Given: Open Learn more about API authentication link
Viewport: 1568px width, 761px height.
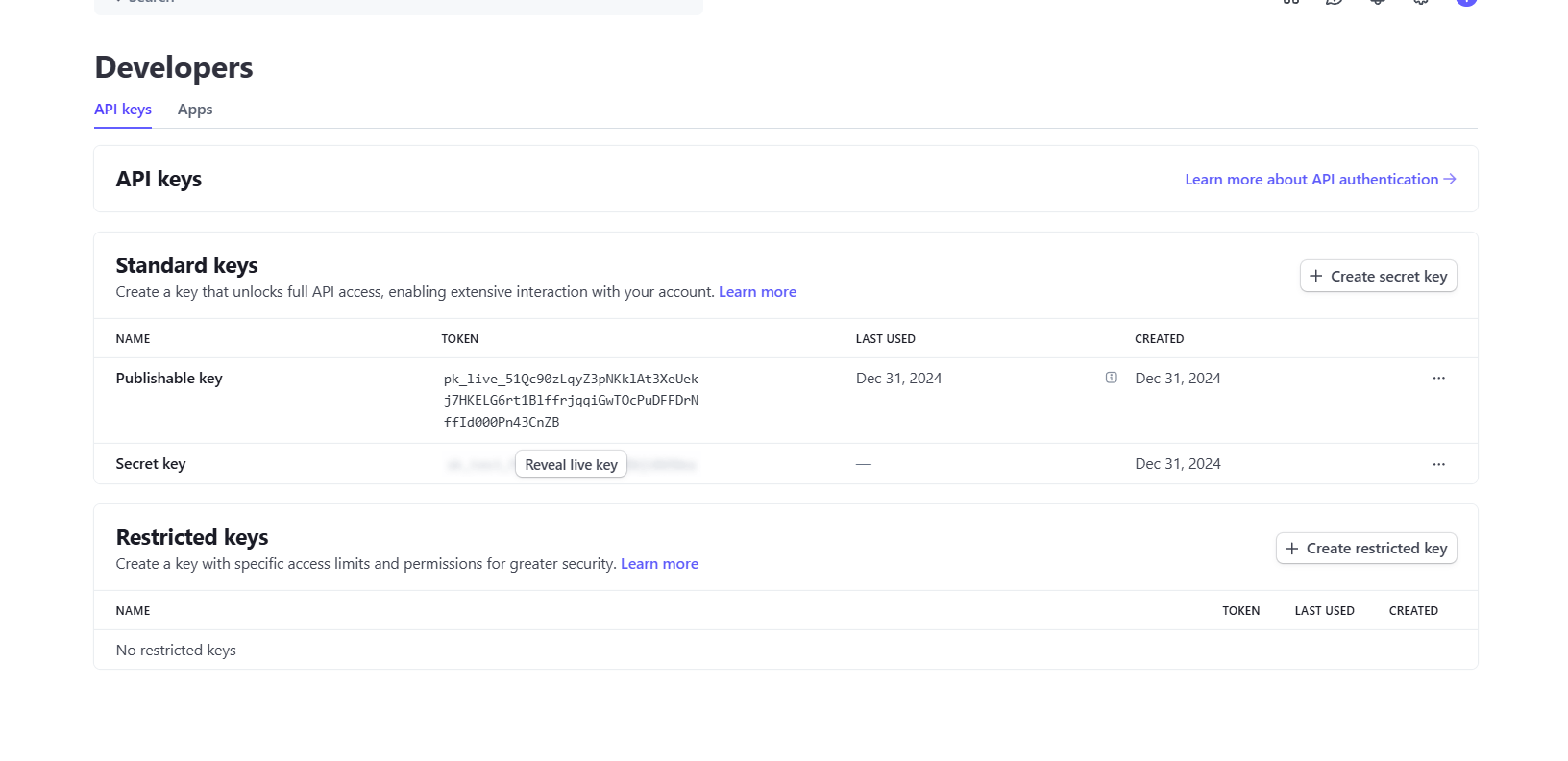Looking at the screenshot, I should (1319, 180).
